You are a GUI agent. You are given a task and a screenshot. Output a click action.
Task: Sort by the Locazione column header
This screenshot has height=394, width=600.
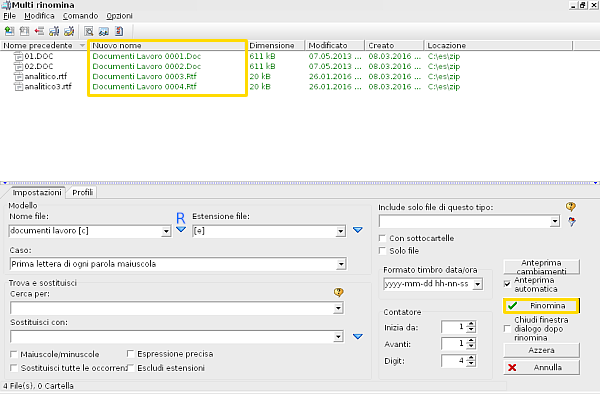pos(498,46)
